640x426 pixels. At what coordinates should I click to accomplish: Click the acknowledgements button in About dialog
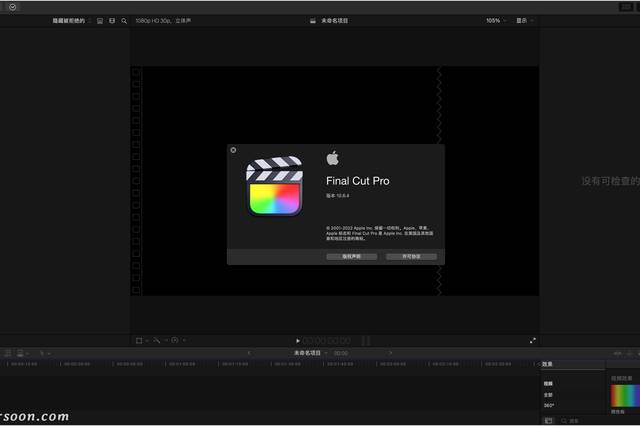pos(351,256)
